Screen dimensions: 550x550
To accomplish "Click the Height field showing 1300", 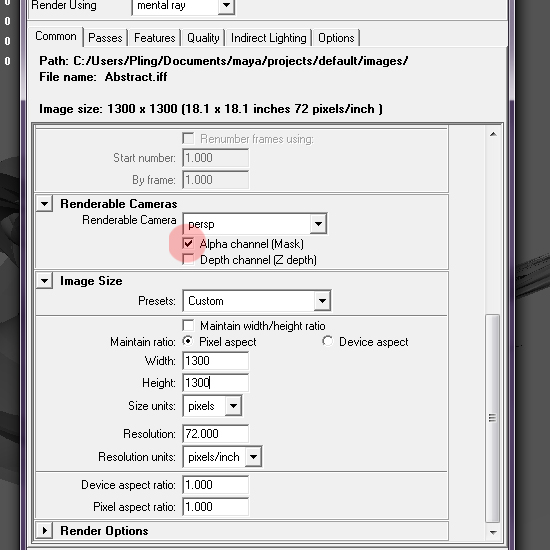I will [x=215, y=383].
